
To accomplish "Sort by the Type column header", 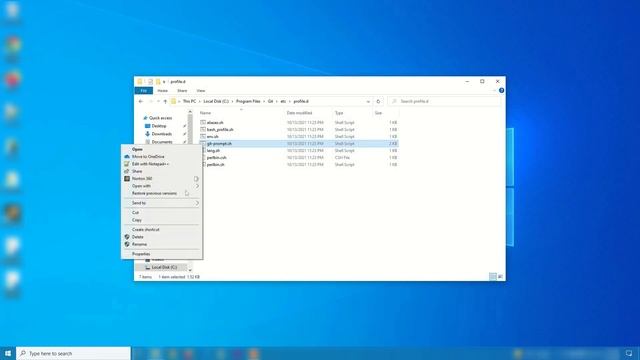I will (339, 113).
